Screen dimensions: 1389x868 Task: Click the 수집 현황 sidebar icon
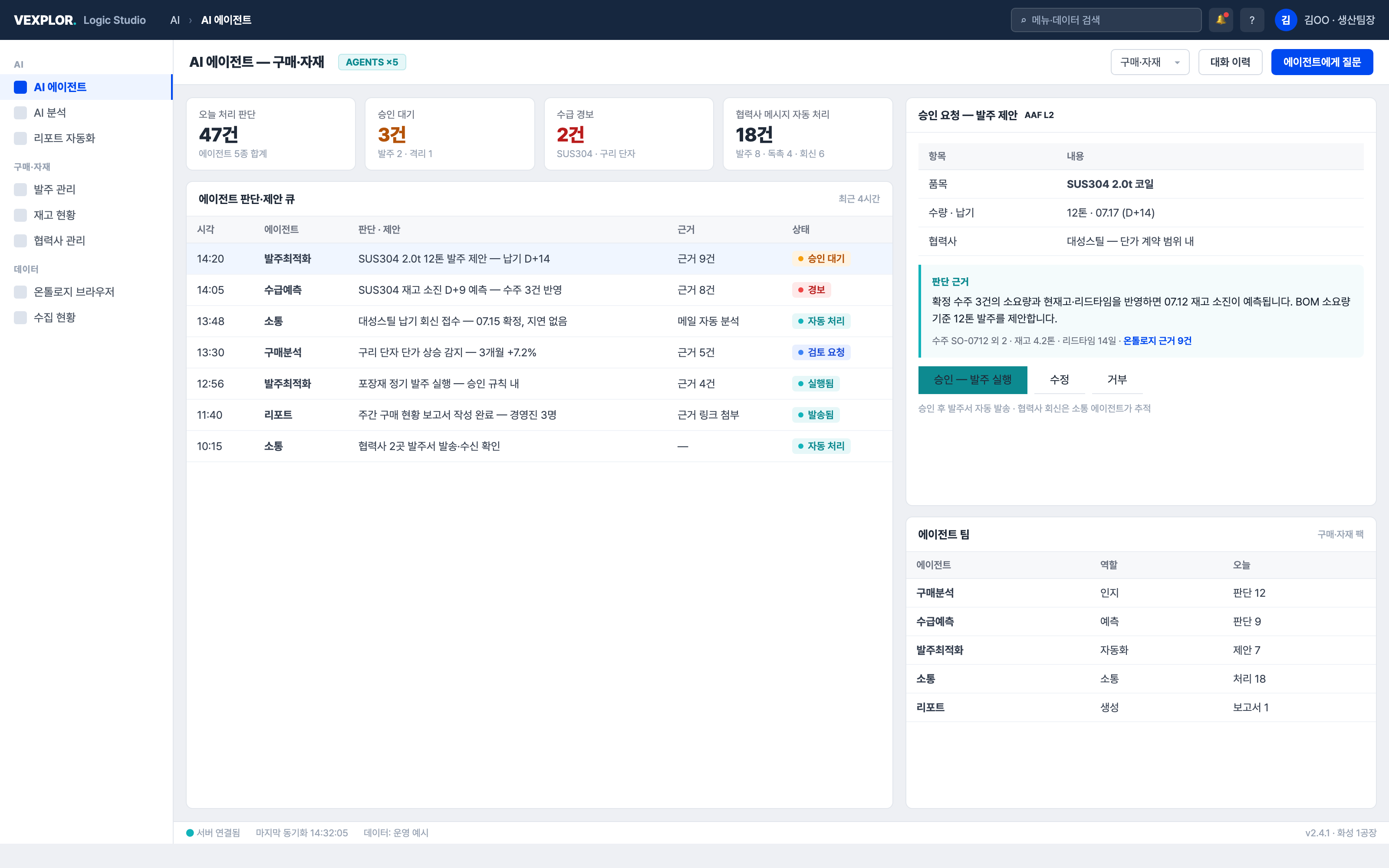[21, 317]
